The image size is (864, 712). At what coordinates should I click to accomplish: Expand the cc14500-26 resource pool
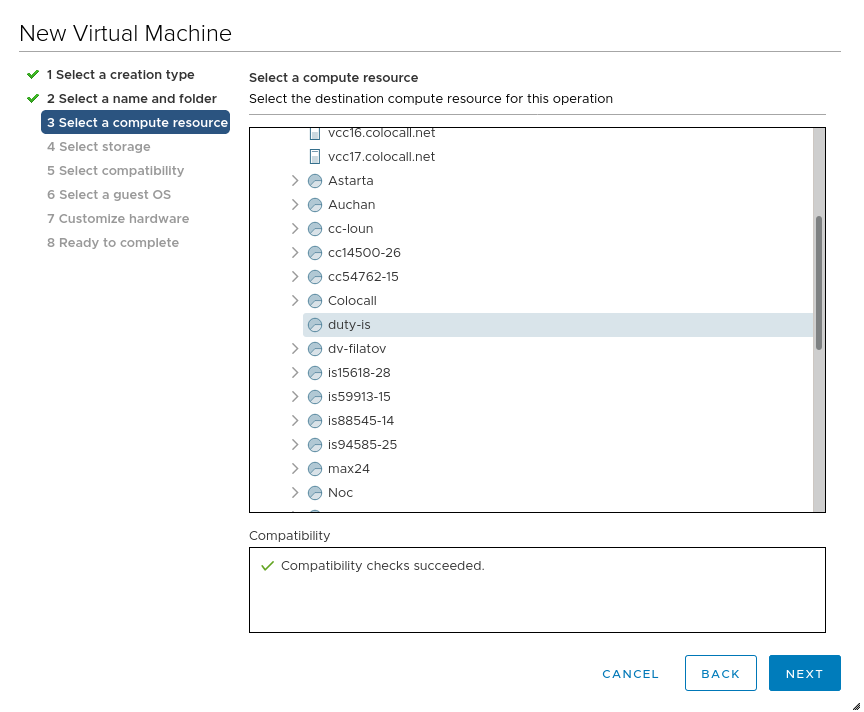pos(295,253)
